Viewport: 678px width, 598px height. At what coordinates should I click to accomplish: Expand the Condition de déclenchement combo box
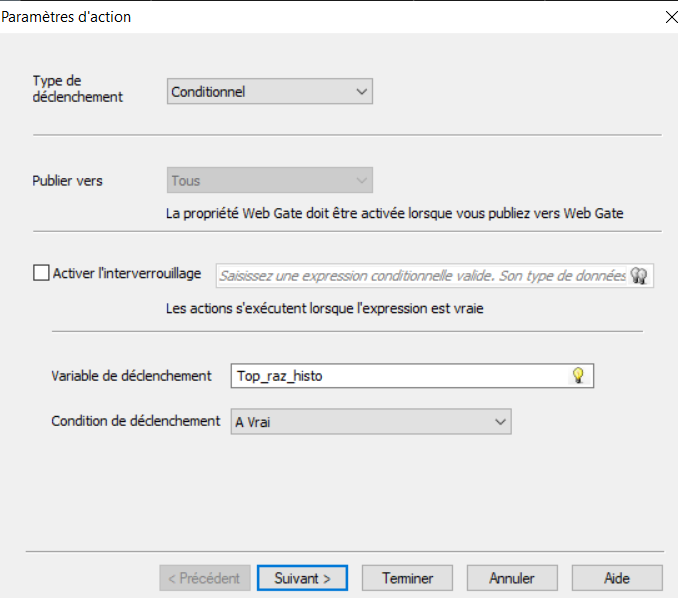tap(370, 422)
